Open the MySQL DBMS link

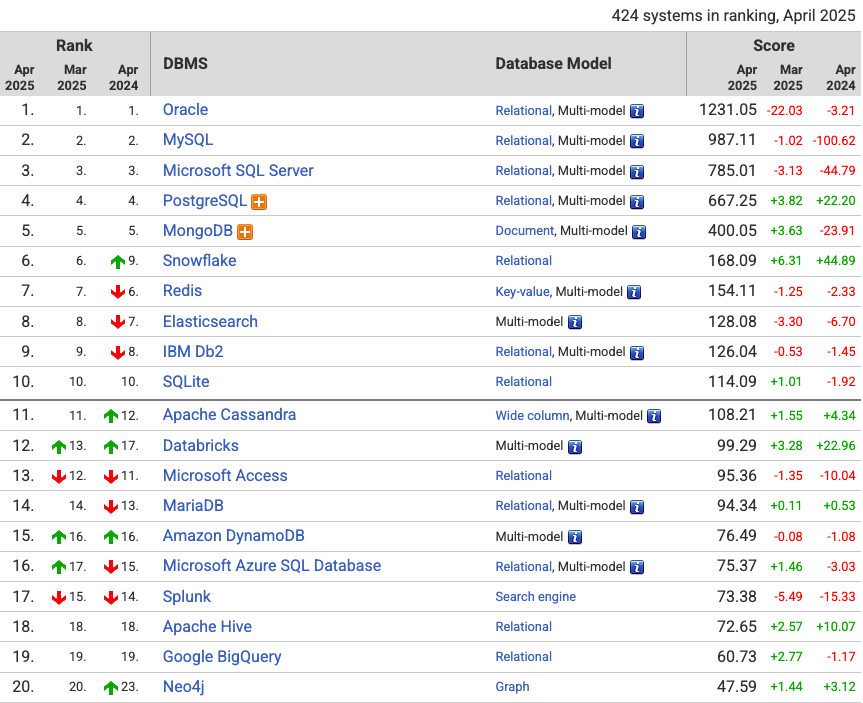(x=188, y=140)
